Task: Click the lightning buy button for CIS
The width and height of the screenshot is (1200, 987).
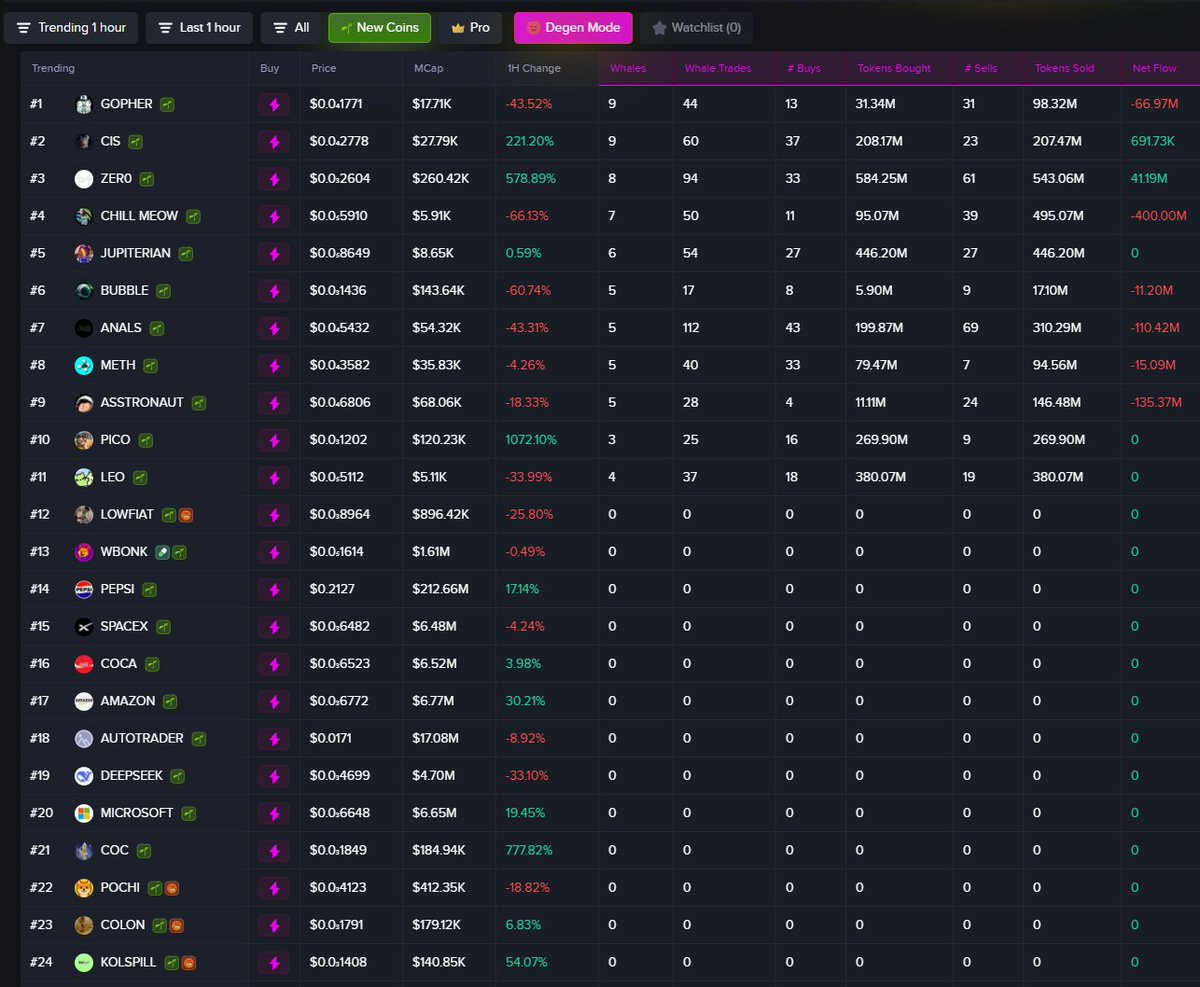Action: (274, 142)
